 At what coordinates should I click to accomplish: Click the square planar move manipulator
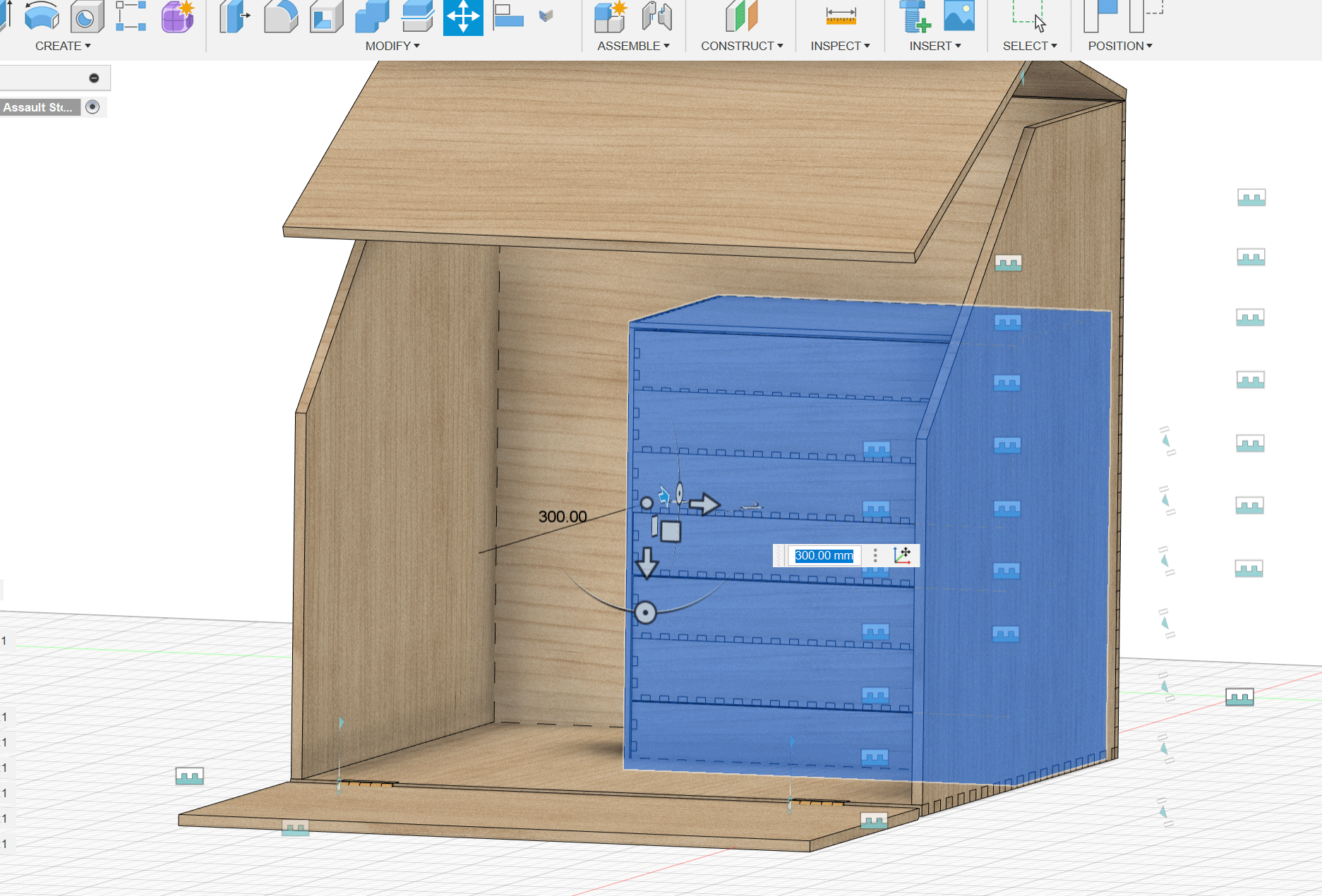[671, 531]
